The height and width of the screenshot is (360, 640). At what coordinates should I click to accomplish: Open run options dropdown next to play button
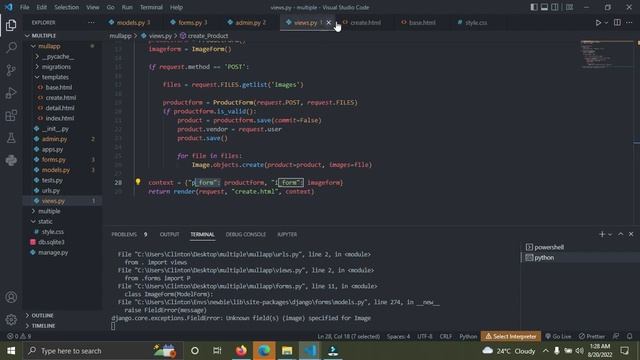606,23
